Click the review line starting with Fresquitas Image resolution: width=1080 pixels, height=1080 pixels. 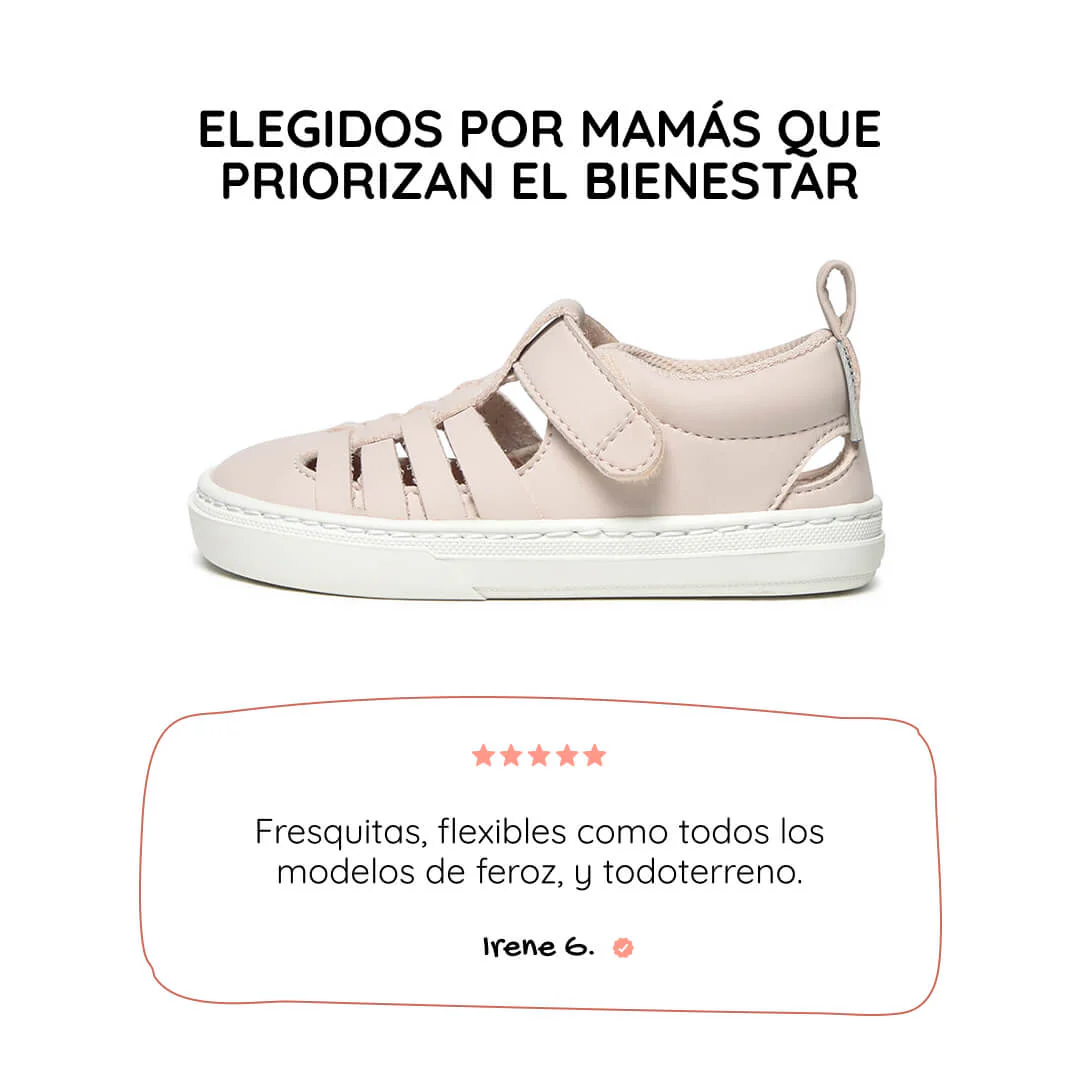click(x=539, y=831)
